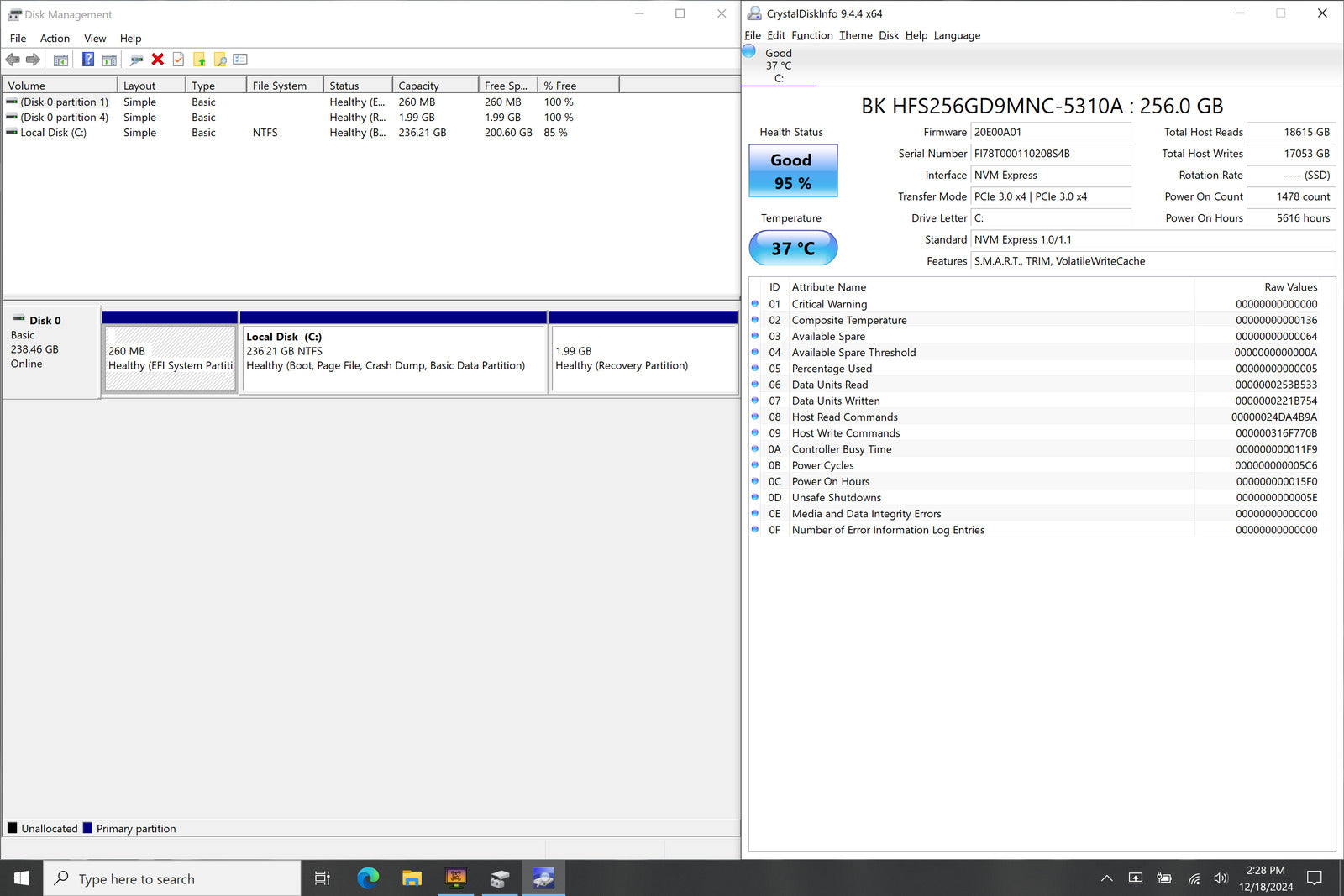Sort by Capacity column header
1344x896 pixels.
435,86
